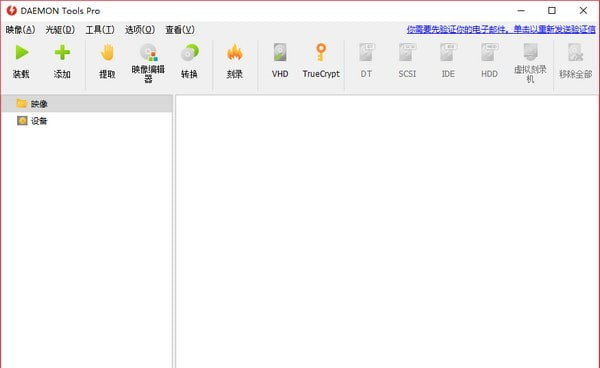Open the 光驱(D) menu

pyautogui.click(x=60, y=30)
